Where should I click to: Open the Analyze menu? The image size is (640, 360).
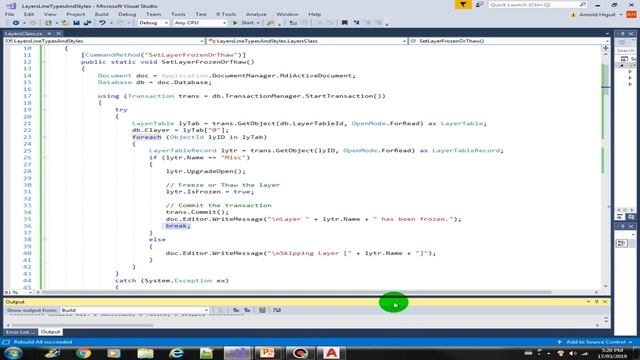256,14
